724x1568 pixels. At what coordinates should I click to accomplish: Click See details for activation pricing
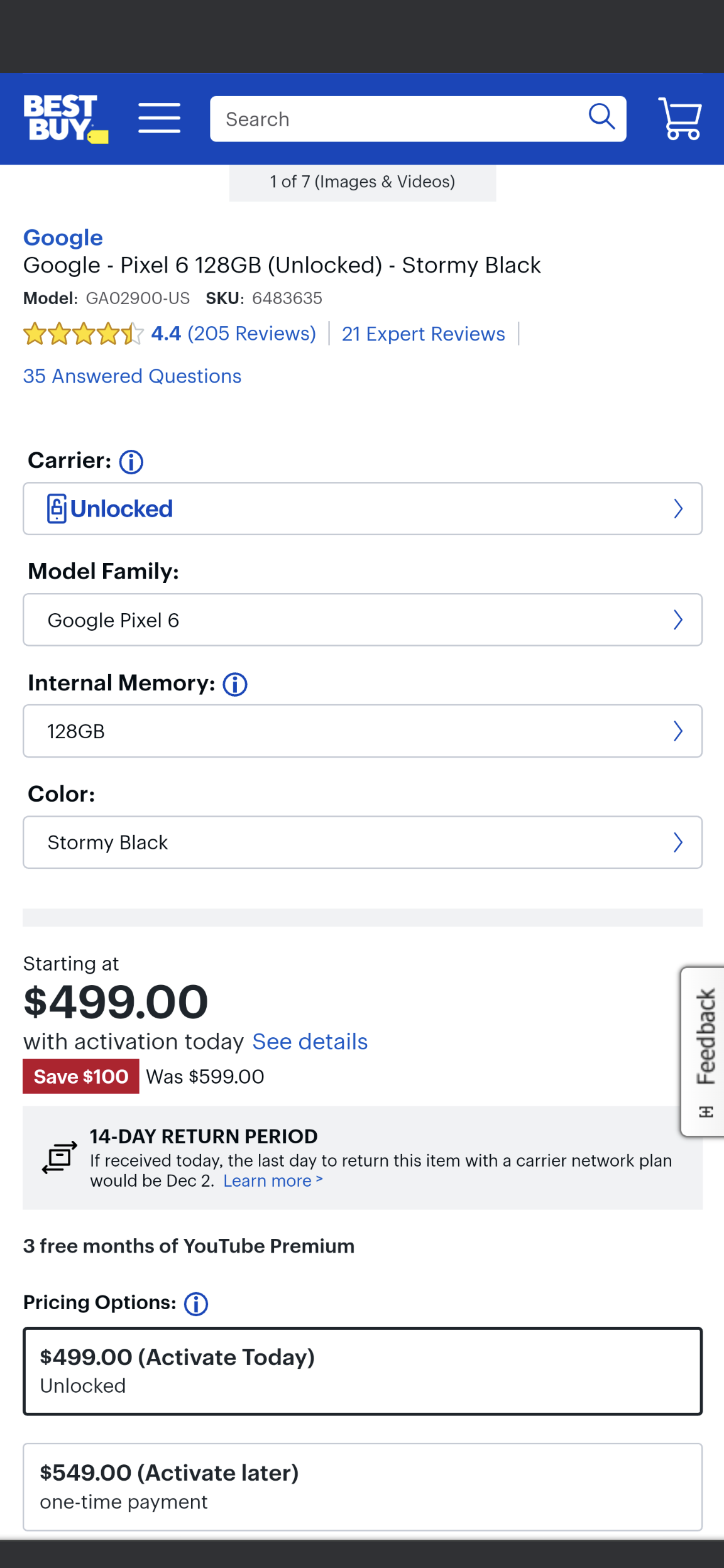(x=310, y=1042)
